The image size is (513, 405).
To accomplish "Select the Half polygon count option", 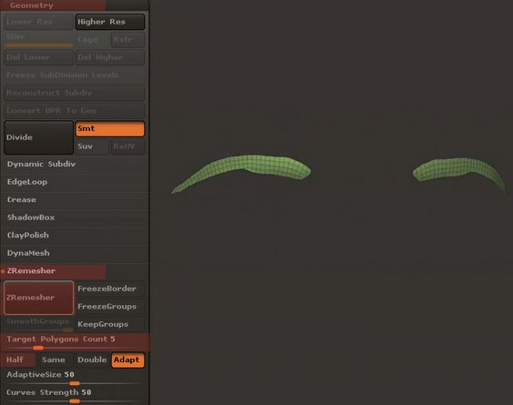I will (19, 360).
